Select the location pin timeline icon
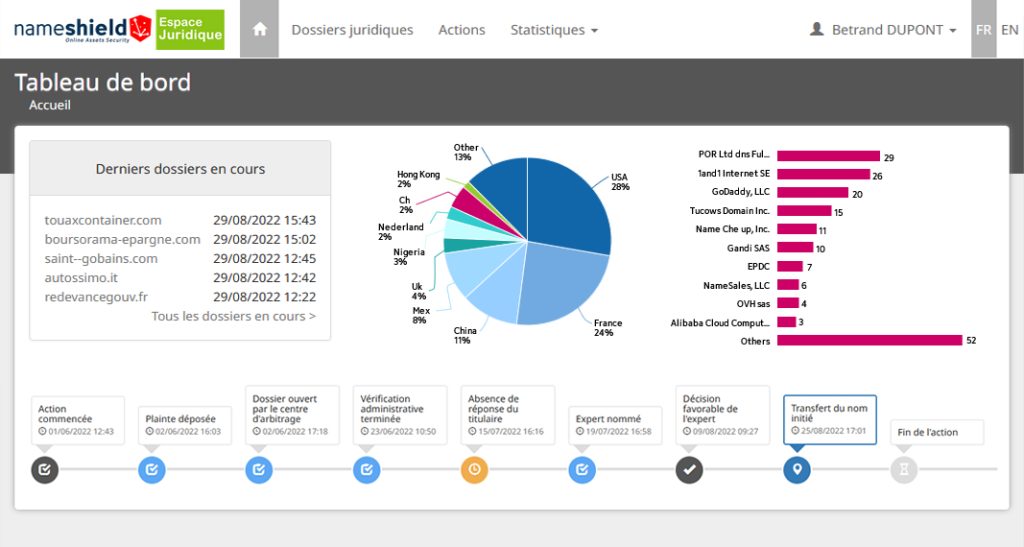Image resolution: width=1024 pixels, height=547 pixels. (x=797, y=469)
